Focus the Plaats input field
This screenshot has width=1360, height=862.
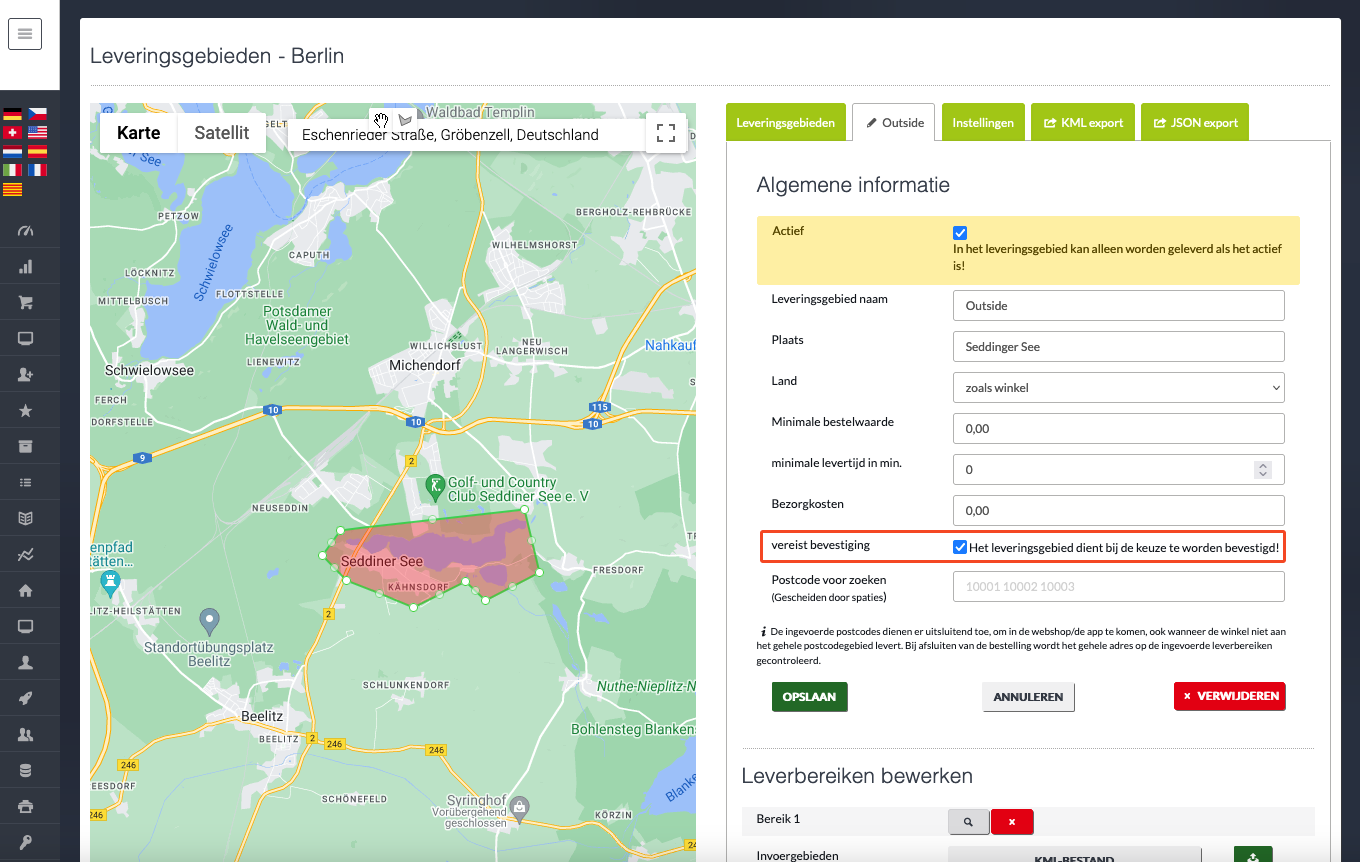[1119, 347]
